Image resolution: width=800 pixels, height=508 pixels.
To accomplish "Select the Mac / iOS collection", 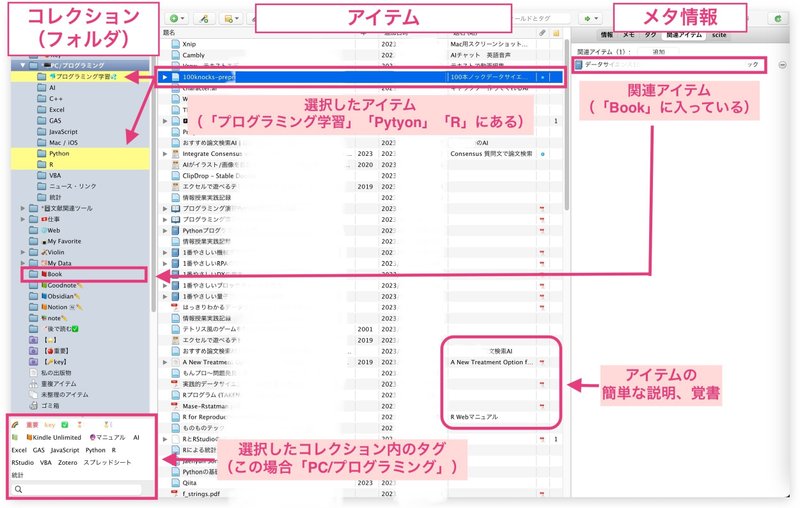I will (x=63, y=143).
